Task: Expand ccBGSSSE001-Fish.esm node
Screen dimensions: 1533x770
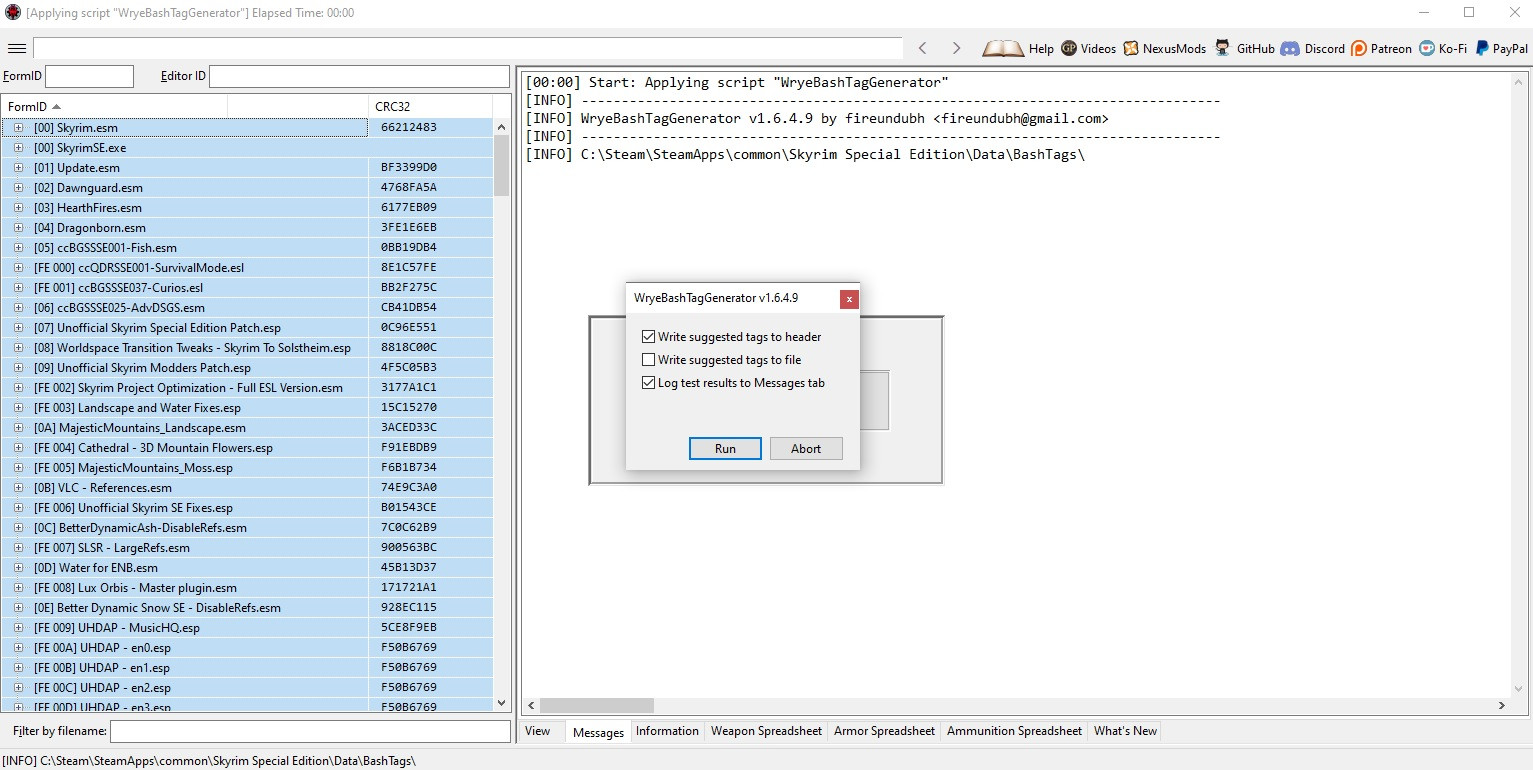Action: pos(18,248)
